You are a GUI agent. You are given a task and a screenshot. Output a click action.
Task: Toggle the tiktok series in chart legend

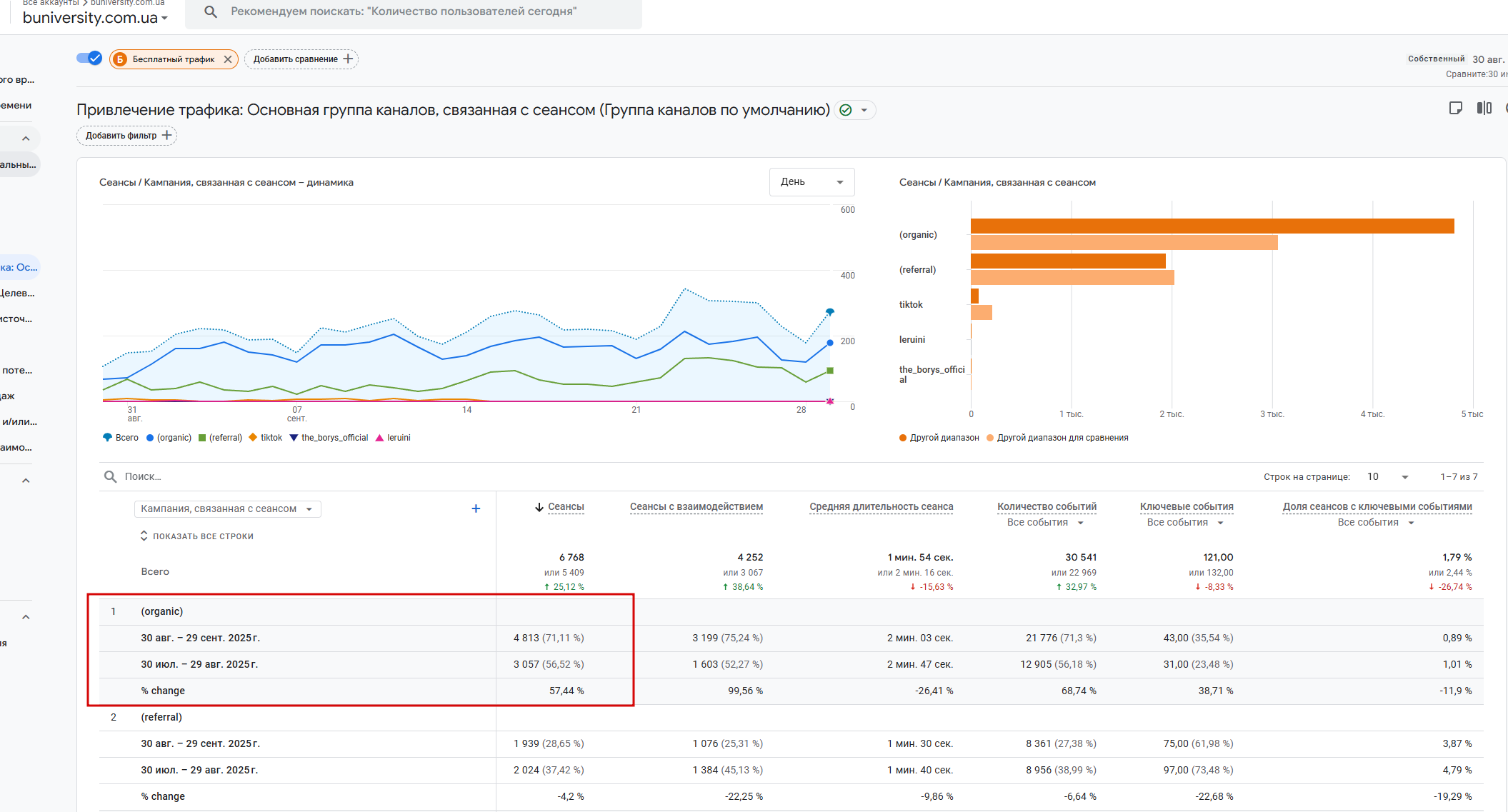(x=265, y=438)
